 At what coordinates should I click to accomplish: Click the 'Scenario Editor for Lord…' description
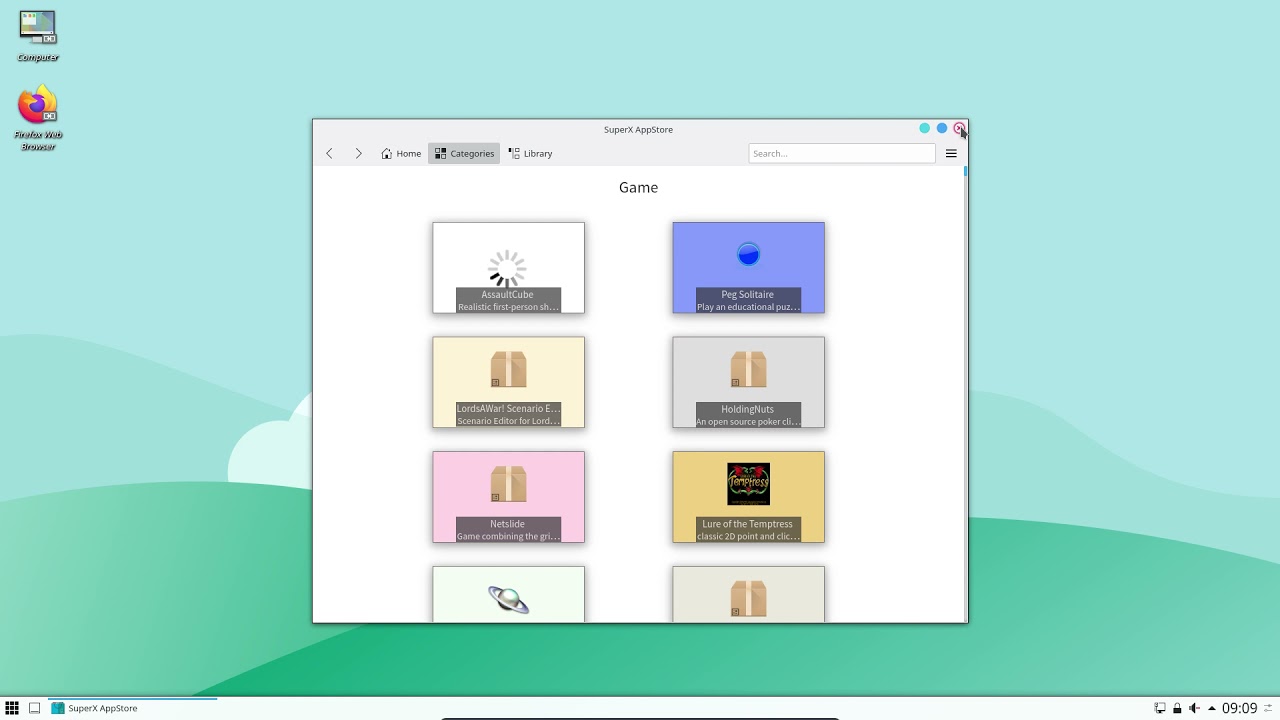(x=507, y=421)
